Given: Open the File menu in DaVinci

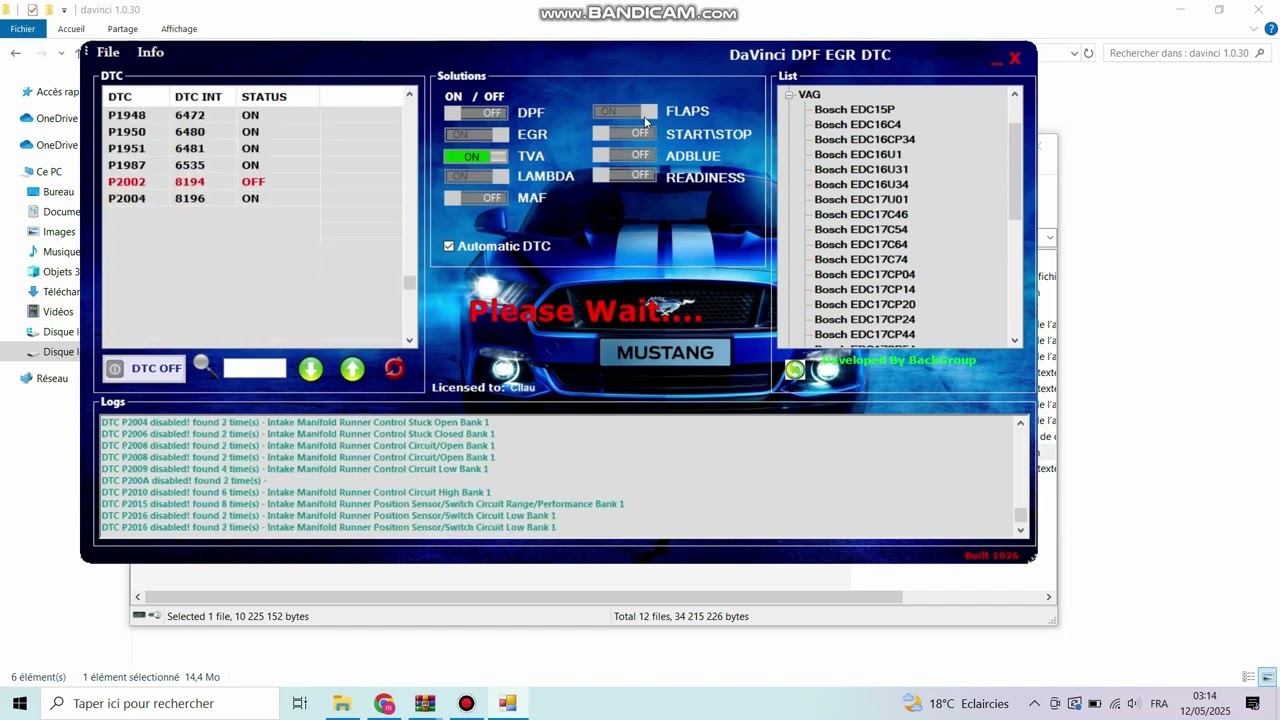Looking at the screenshot, I should click(x=108, y=52).
